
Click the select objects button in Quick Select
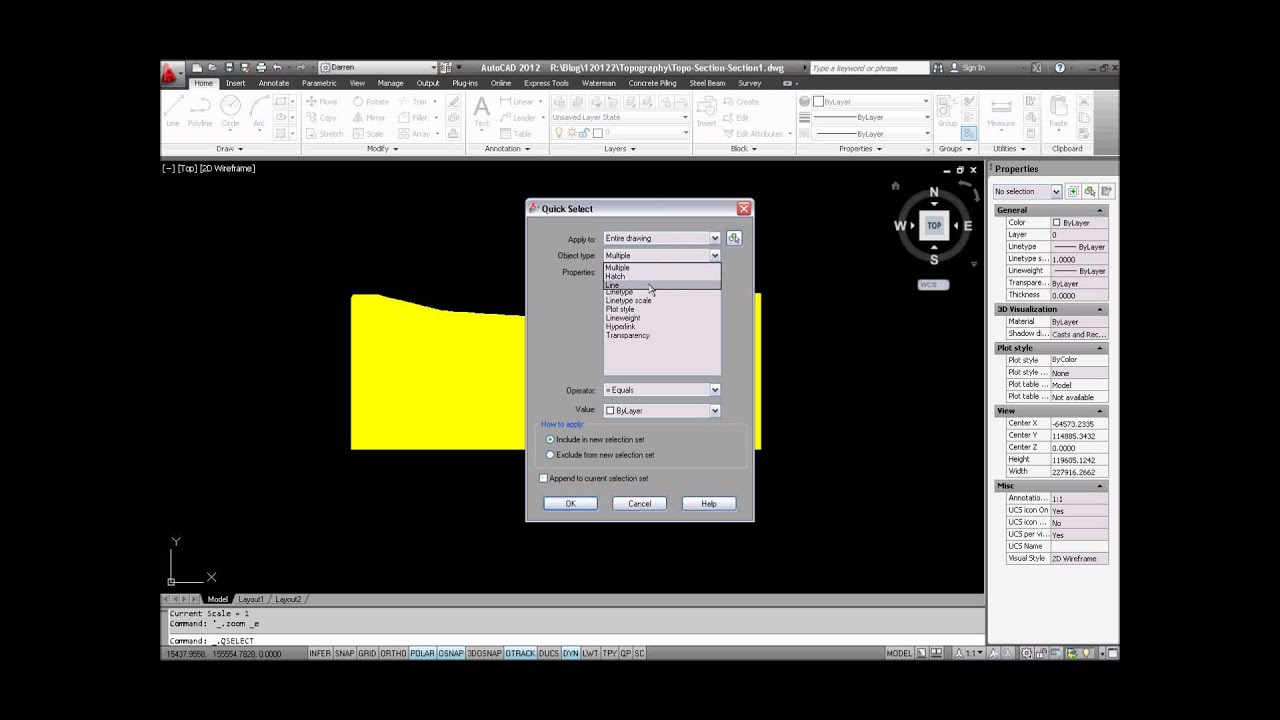click(x=734, y=238)
